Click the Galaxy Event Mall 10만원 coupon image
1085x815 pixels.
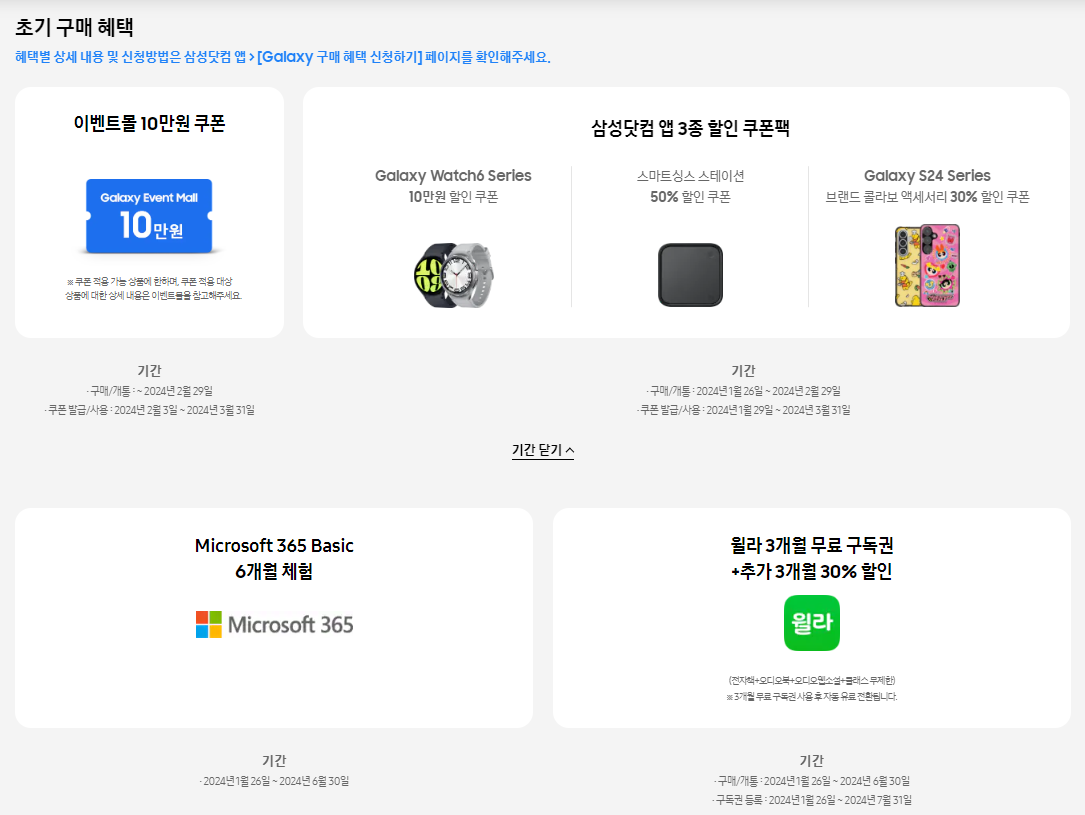coord(149,216)
